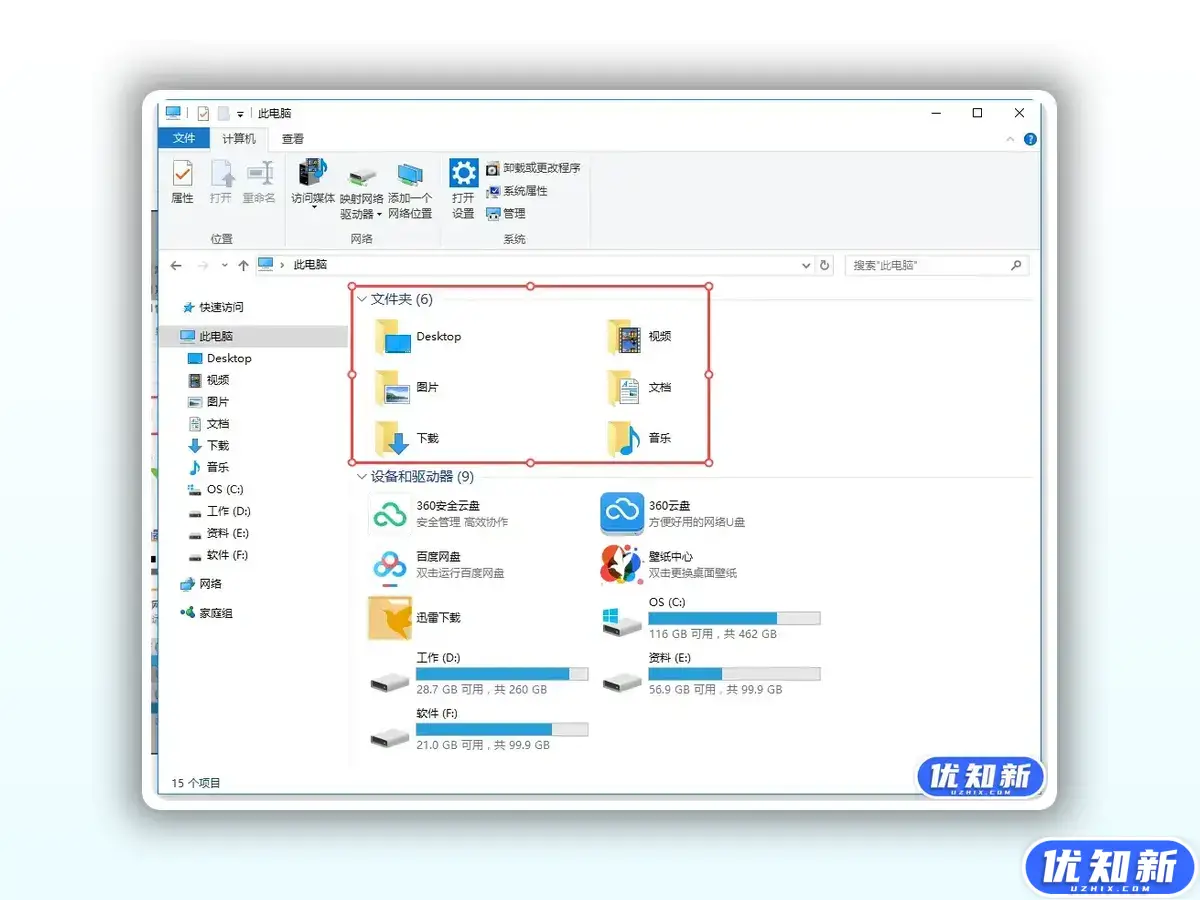This screenshot has width=1200, height=900.
Task: Collapse the 文件夹 (6) section
Action: tap(360, 298)
